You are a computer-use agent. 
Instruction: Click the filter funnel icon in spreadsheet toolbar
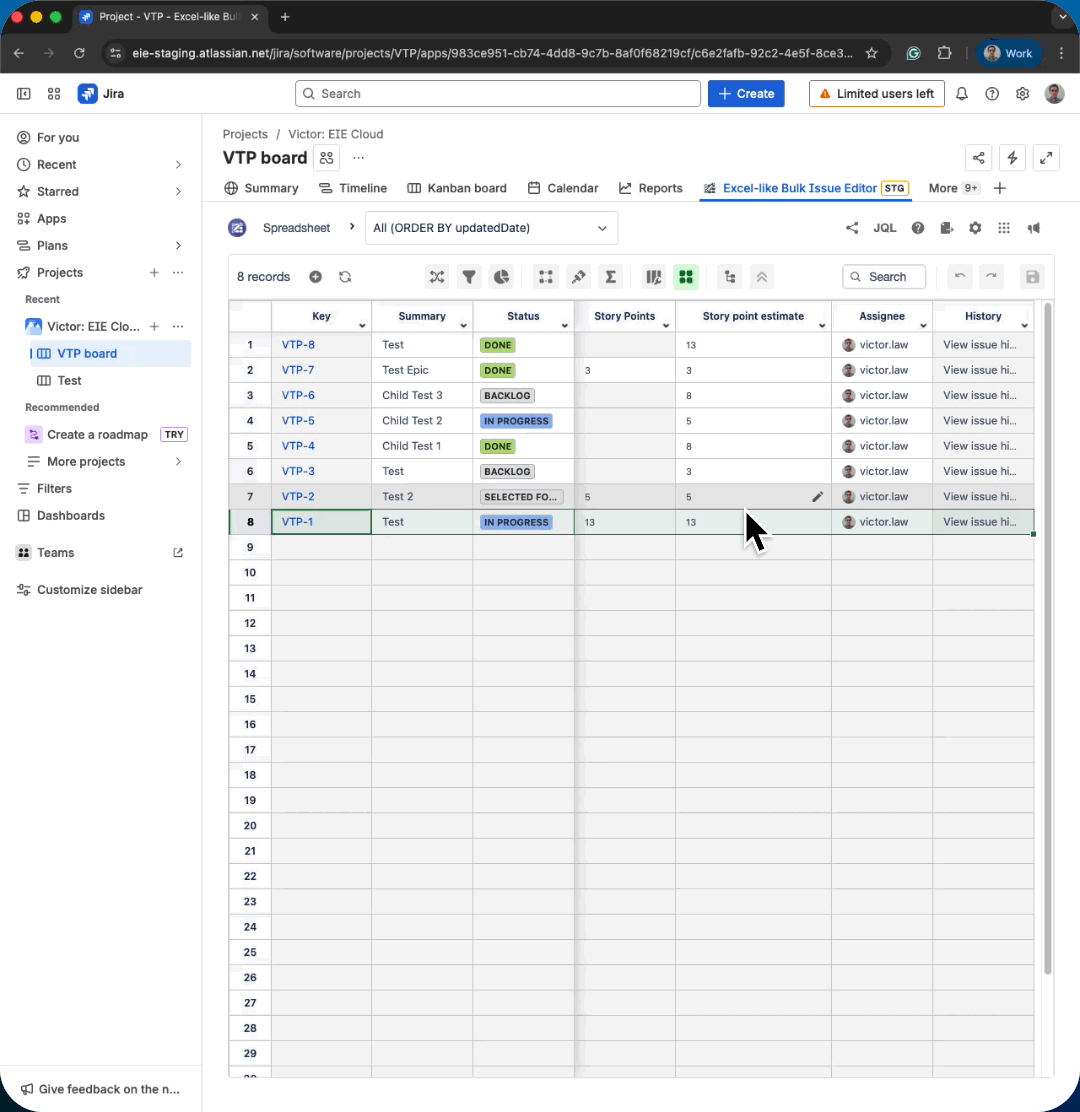[468, 277]
